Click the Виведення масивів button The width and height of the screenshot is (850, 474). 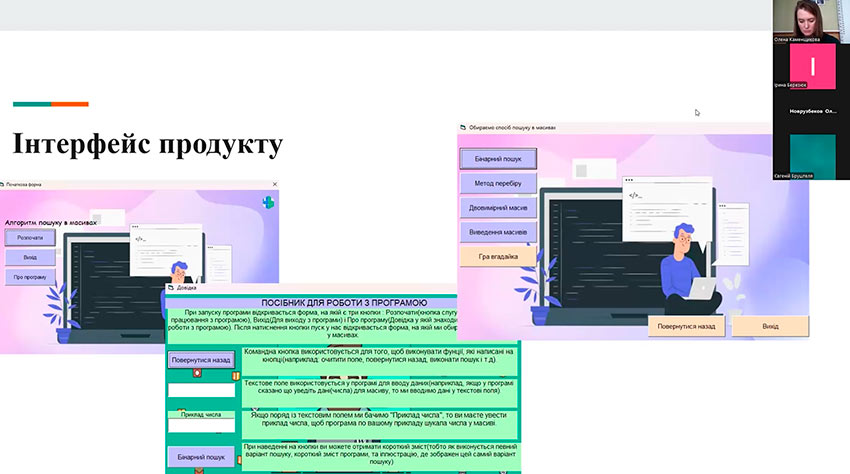tap(498, 232)
